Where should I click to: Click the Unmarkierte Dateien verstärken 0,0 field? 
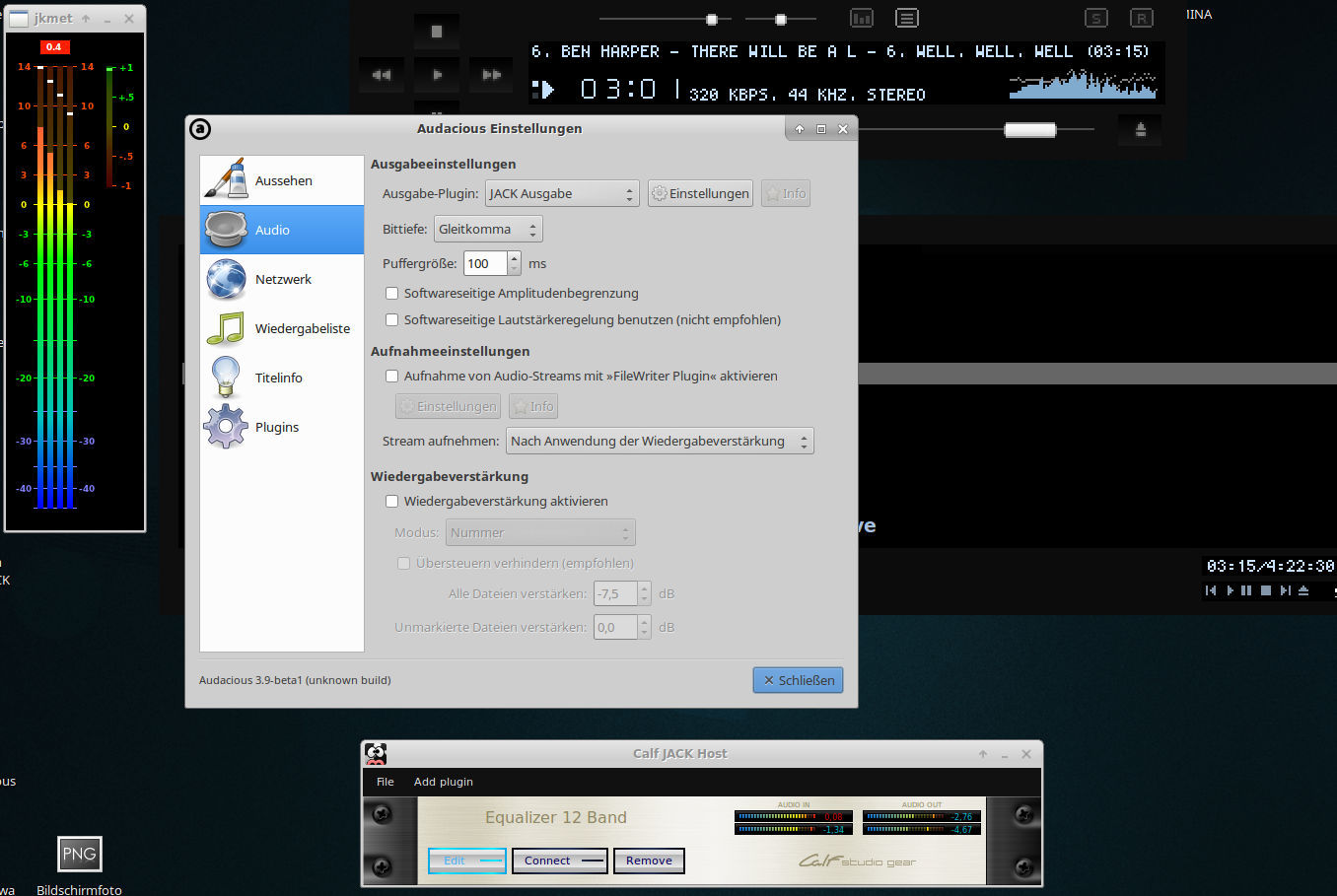pos(615,628)
